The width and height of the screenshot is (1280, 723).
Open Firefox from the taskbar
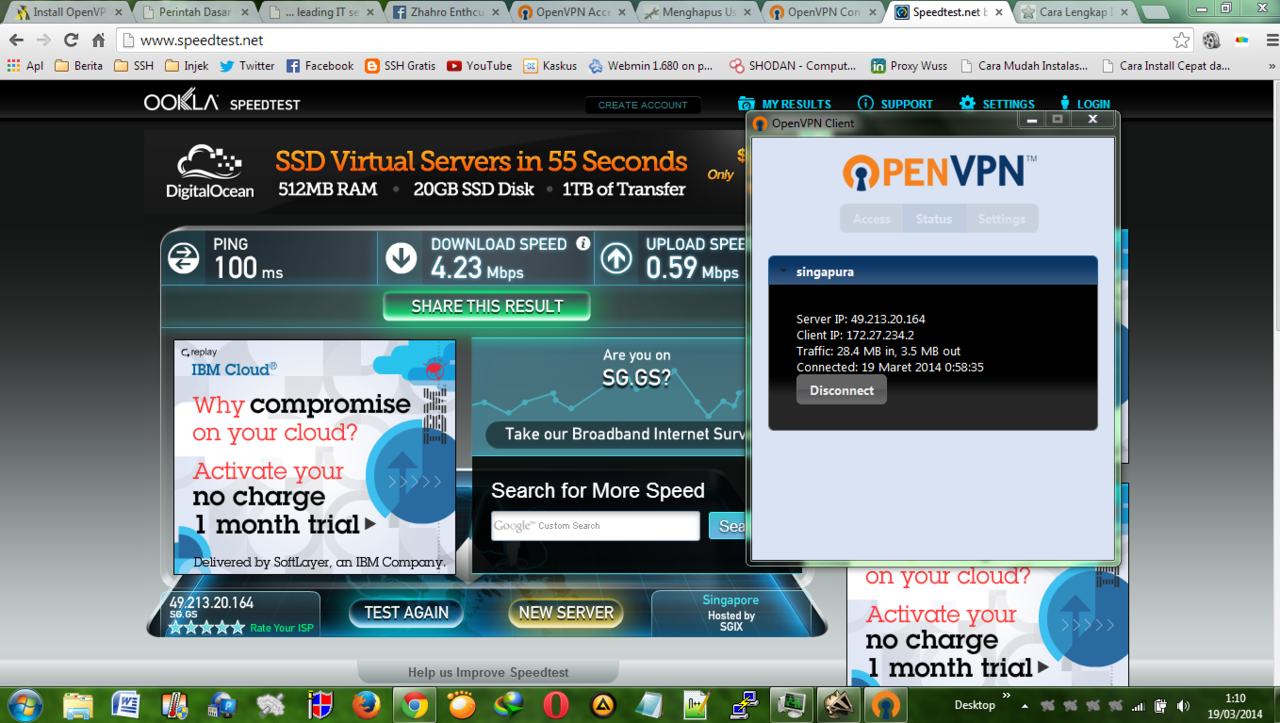[366, 705]
